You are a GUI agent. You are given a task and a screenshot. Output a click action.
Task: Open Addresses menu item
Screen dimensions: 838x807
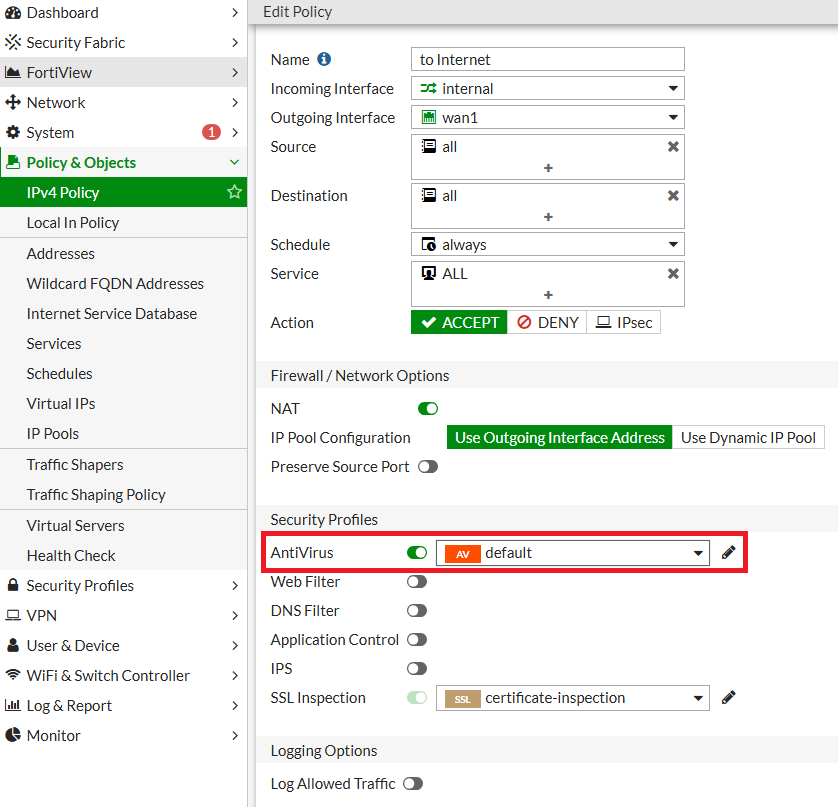pyautogui.click(x=123, y=253)
